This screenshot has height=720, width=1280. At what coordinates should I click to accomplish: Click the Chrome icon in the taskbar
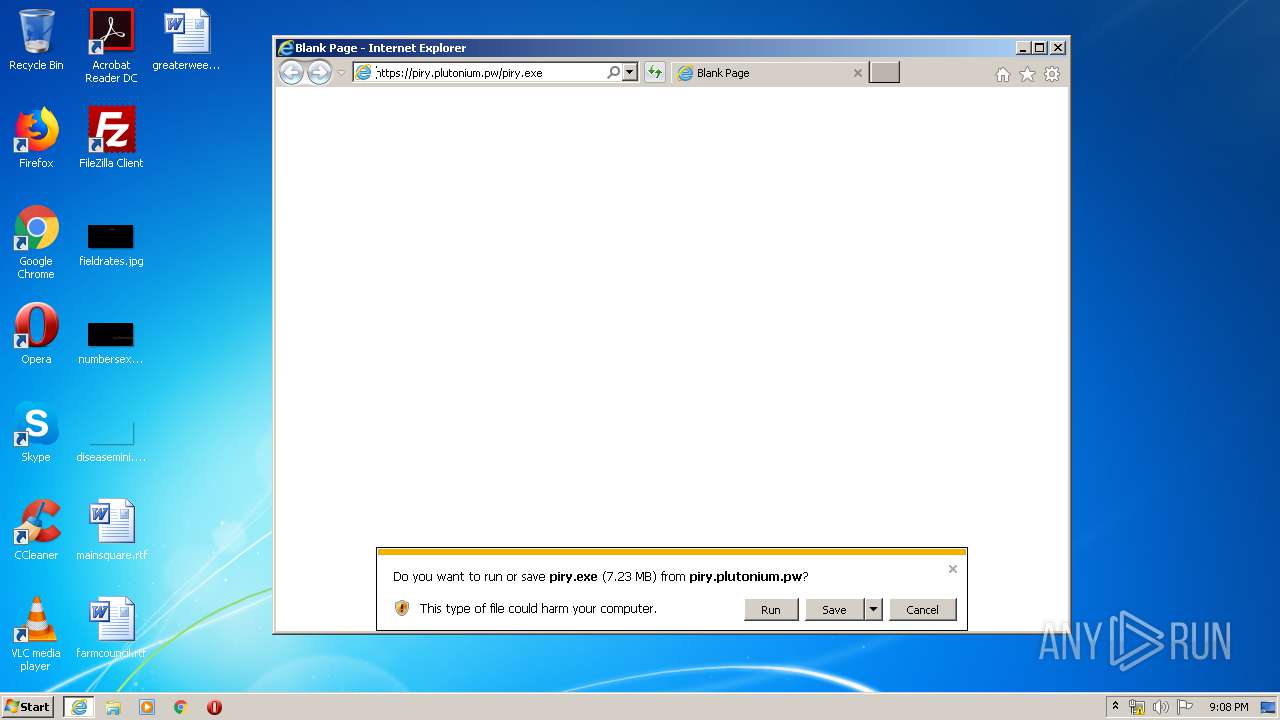tap(181, 707)
